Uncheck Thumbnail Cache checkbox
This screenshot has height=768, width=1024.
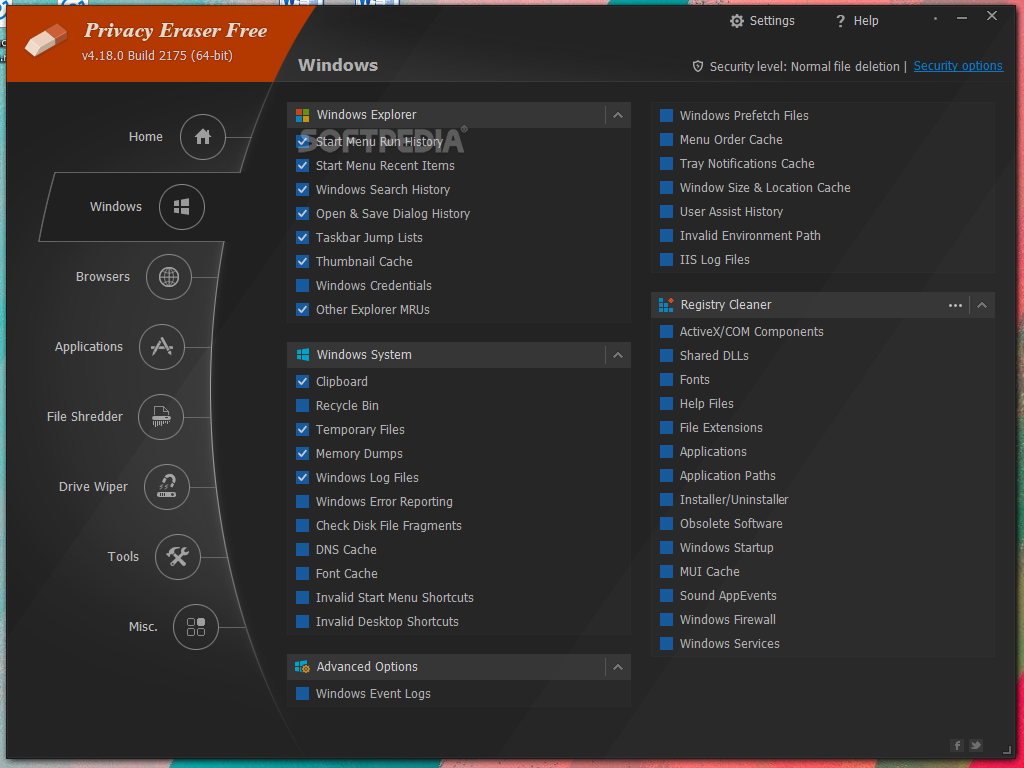pos(302,261)
